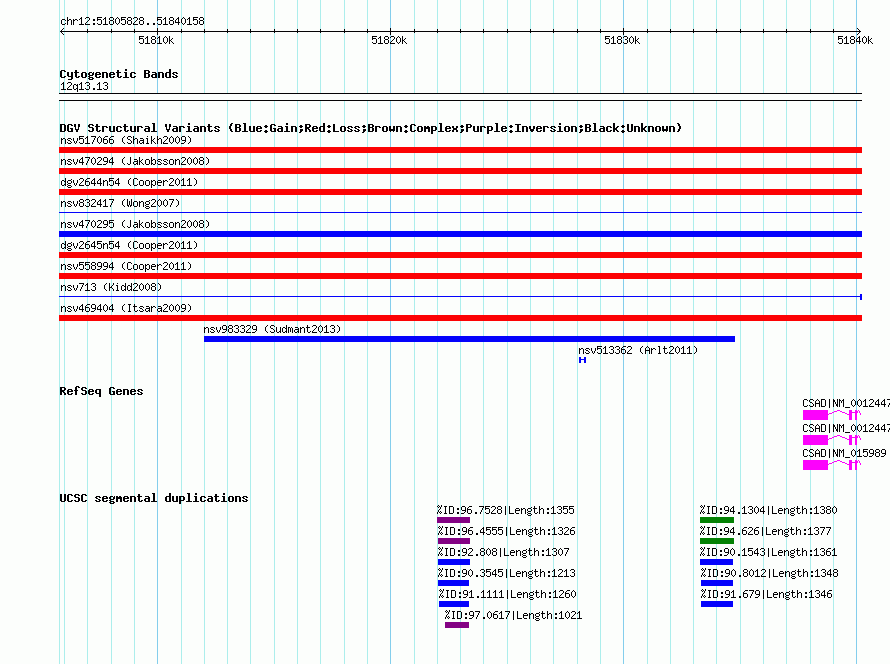The image size is (890, 664).
Task: Click the 12q13.13 band label
Action: [x=84, y=86]
